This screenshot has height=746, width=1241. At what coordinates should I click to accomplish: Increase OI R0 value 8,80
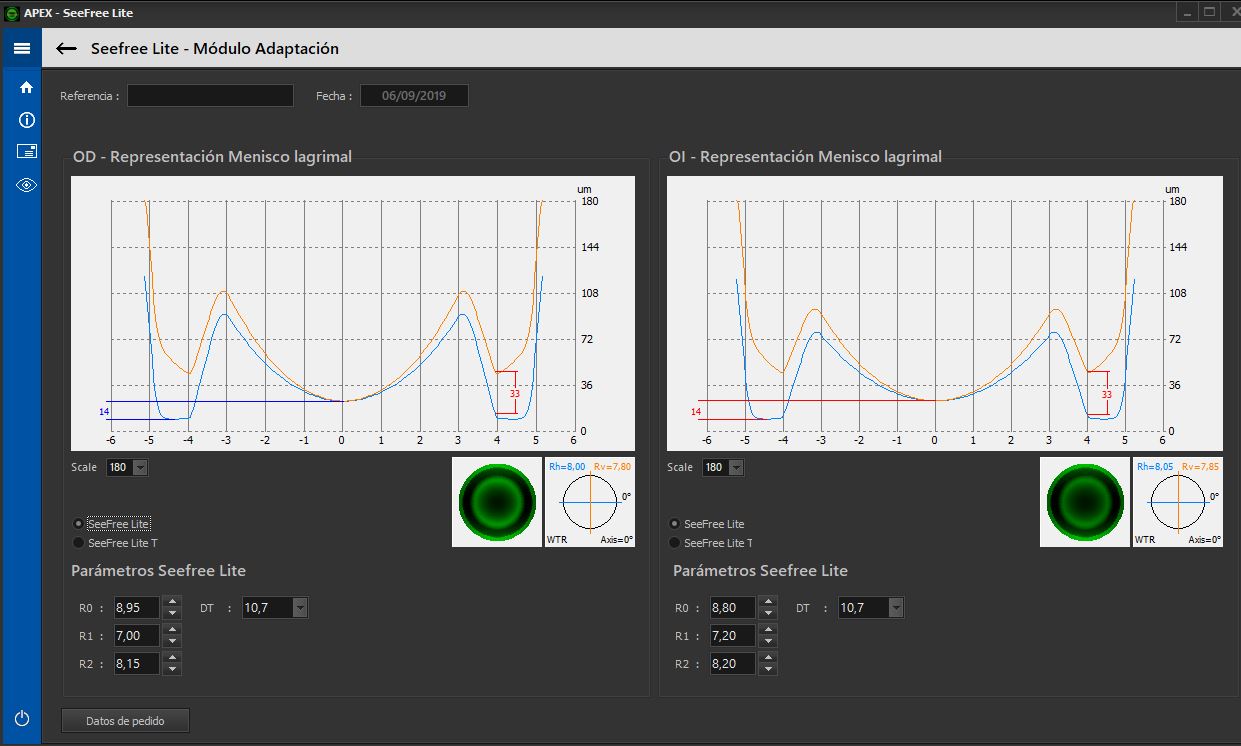(x=768, y=602)
